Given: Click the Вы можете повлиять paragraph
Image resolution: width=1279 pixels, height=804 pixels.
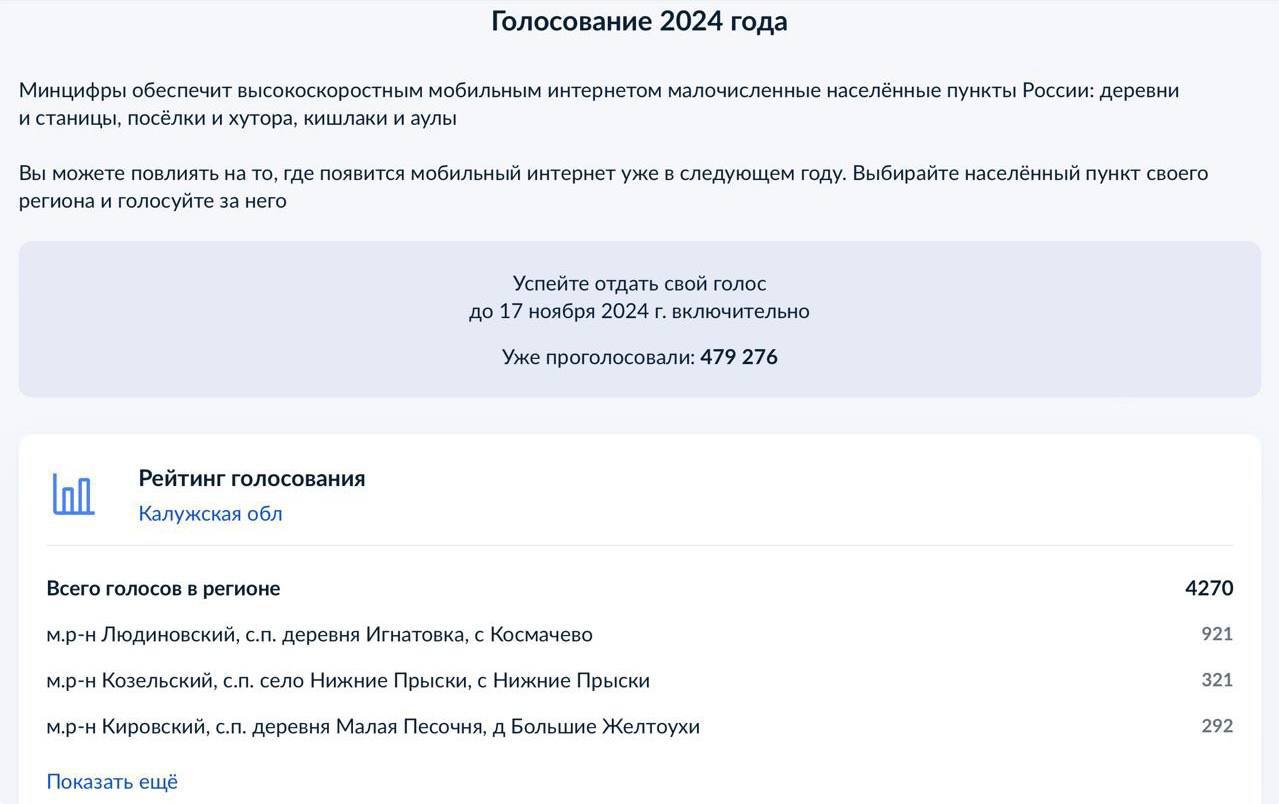Looking at the screenshot, I should tap(613, 187).
